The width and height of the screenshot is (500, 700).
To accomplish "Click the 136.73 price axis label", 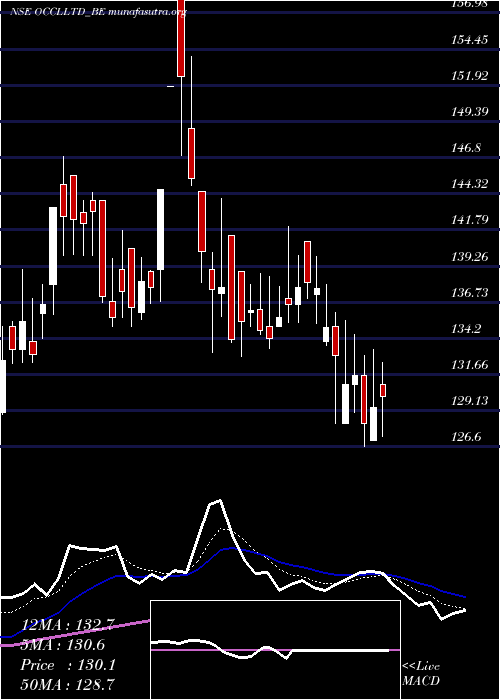I will coord(469,293).
